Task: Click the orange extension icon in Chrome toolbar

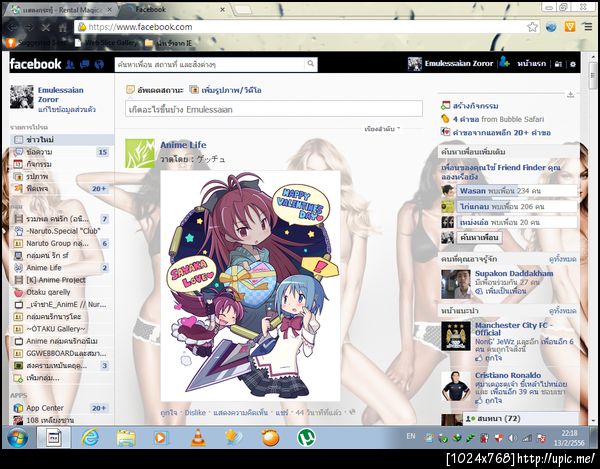Action: (x=570, y=27)
